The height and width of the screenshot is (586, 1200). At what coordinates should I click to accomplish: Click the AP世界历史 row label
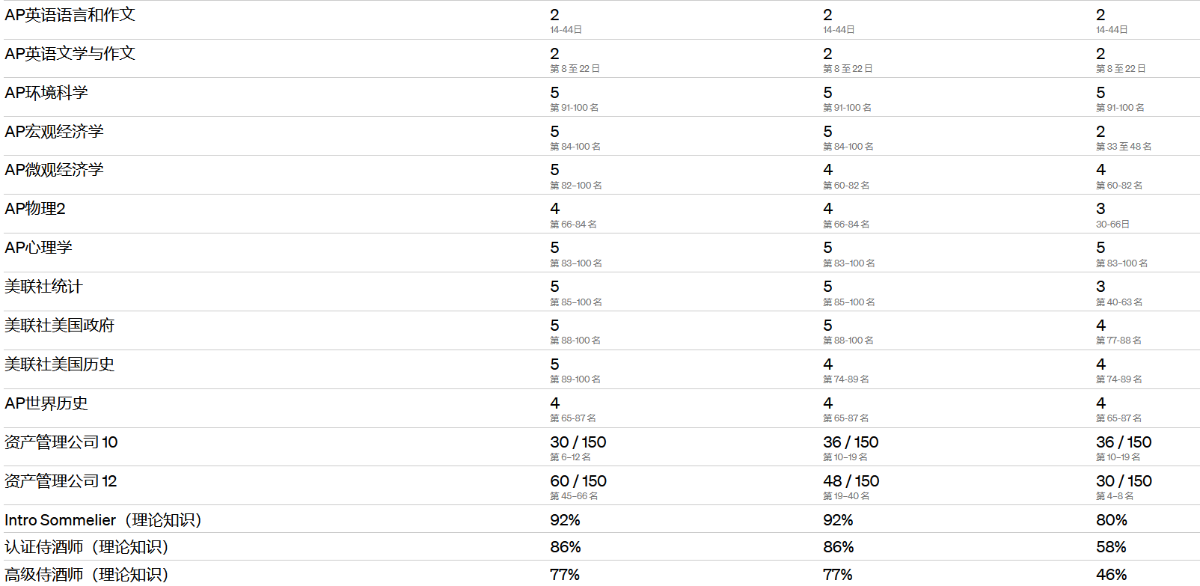click(46, 403)
